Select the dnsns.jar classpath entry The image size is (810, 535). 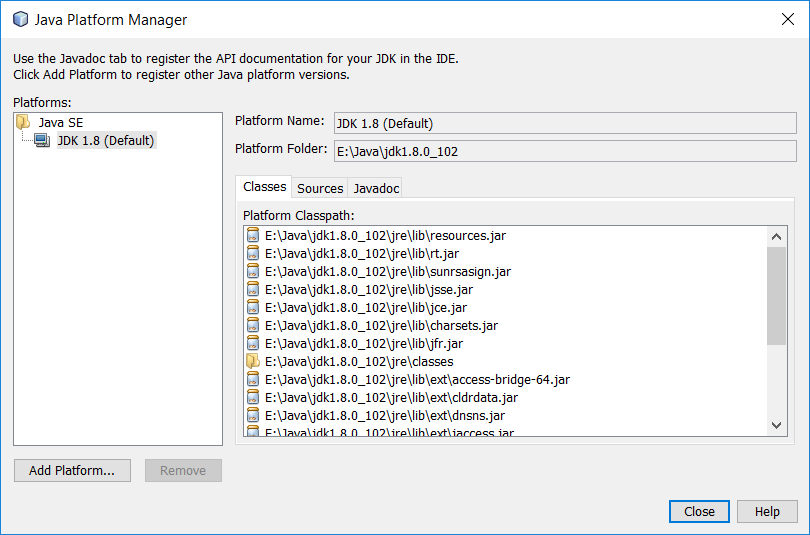(x=385, y=416)
